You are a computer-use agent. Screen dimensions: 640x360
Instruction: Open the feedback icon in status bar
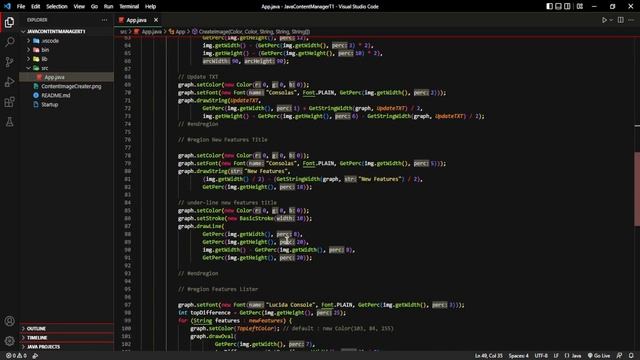tap(619, 356)
